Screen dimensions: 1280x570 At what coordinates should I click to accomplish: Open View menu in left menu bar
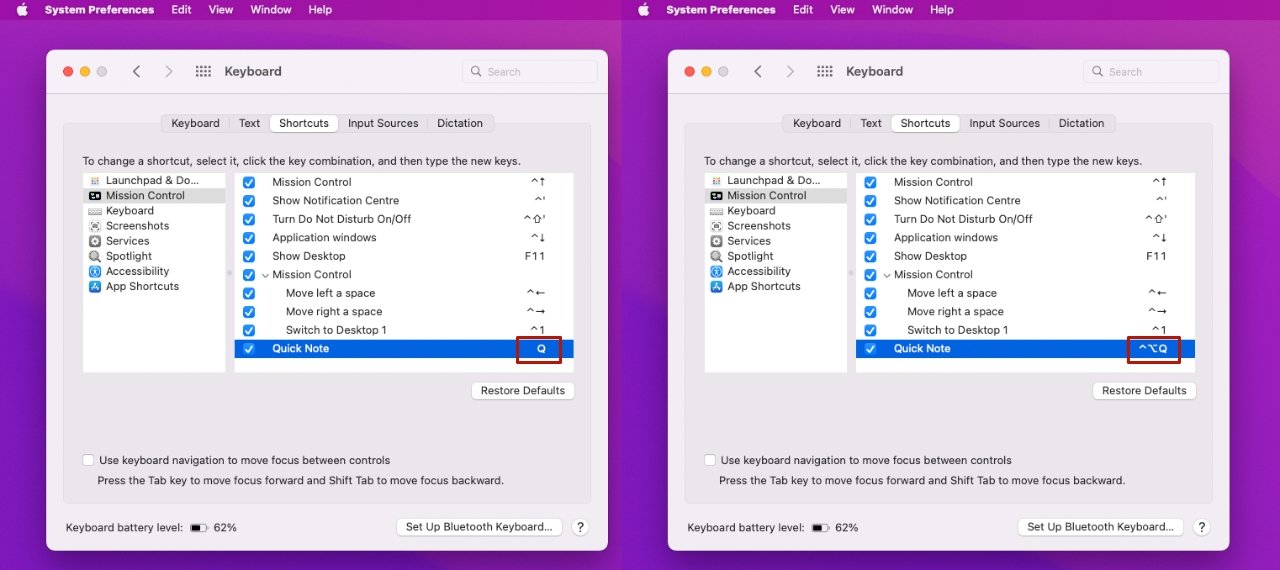pos(221,9)
